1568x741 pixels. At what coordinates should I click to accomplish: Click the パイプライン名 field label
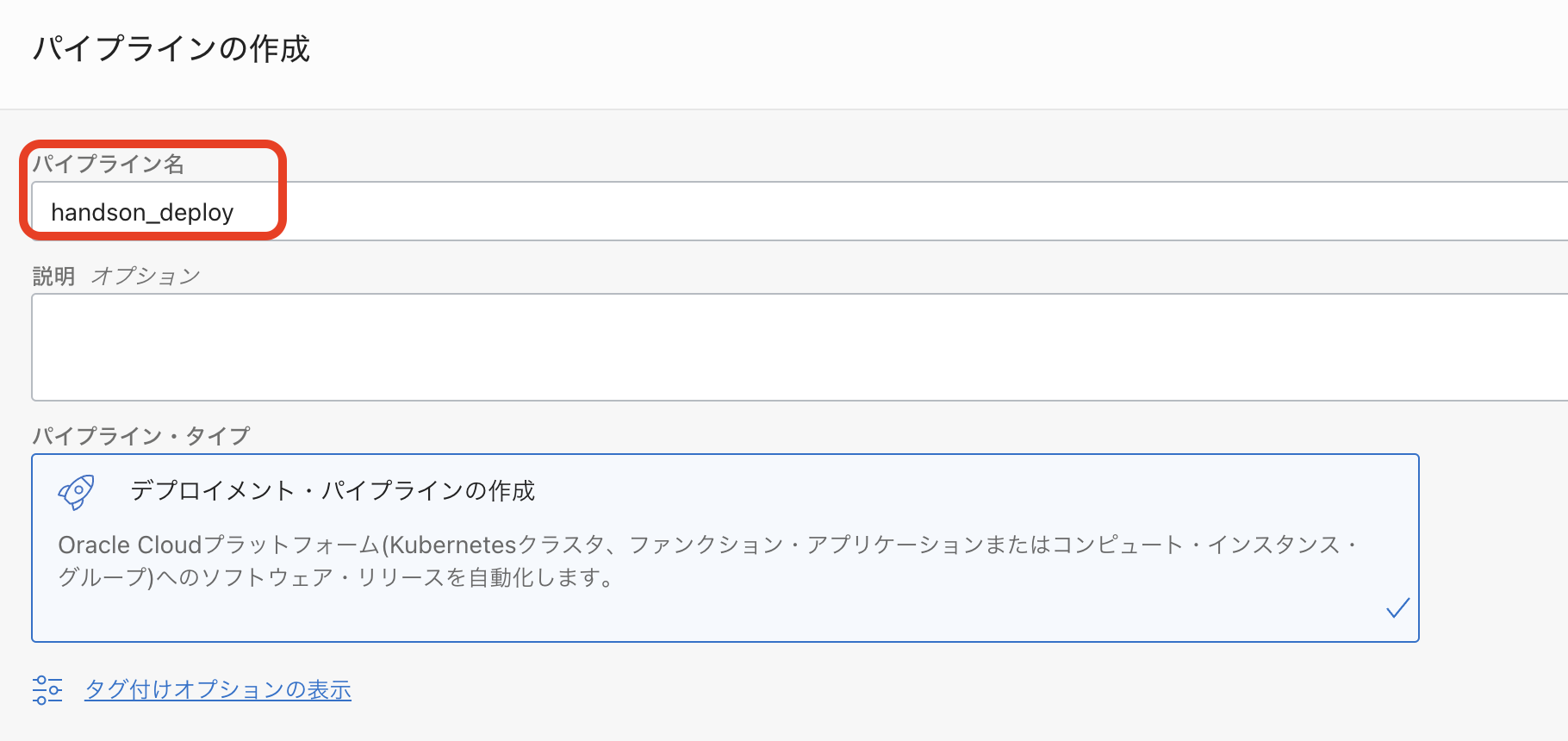[x=109, y=164]
